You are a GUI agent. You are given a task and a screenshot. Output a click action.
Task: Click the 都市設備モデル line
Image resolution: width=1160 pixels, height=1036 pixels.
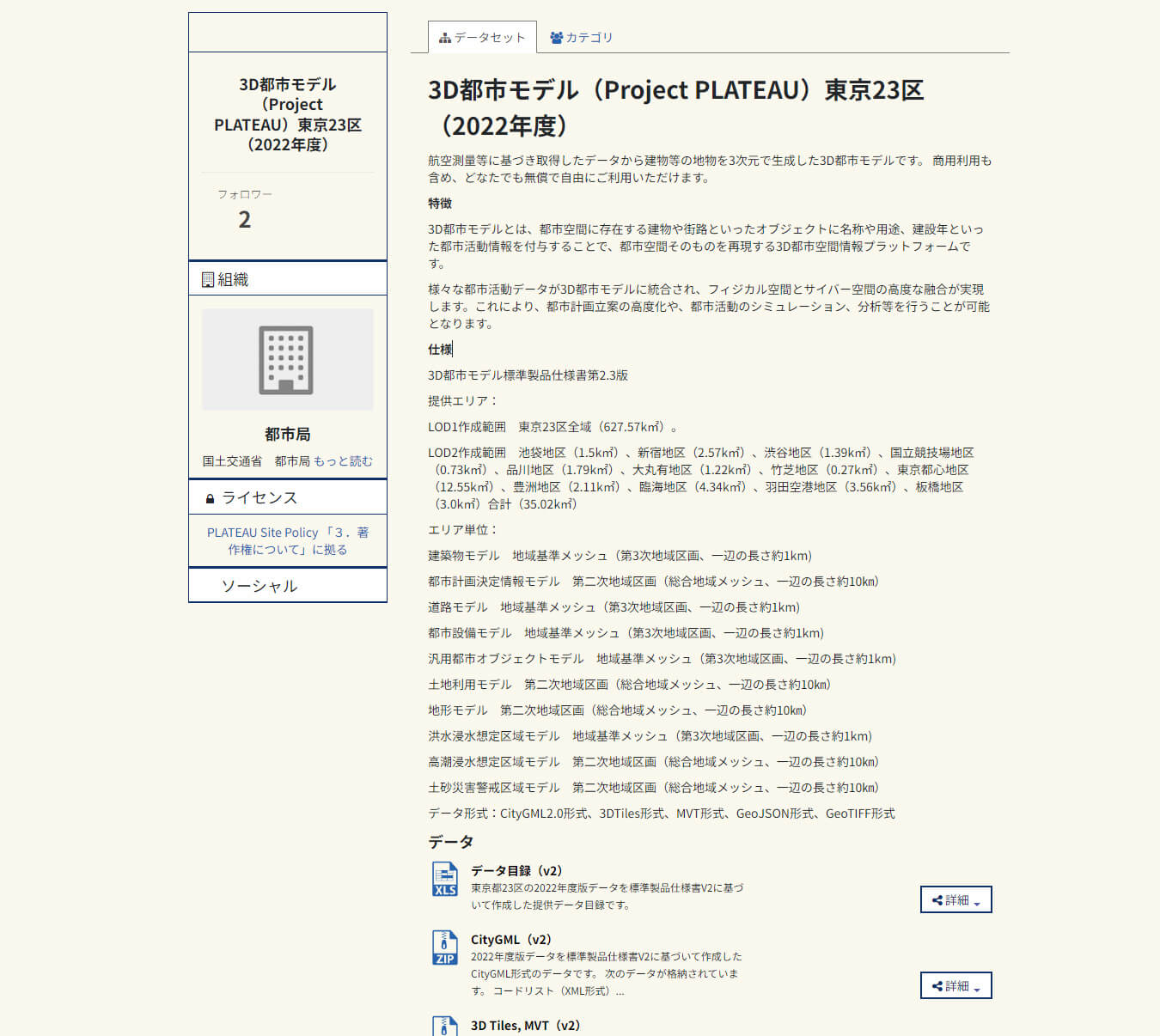pos(626,633)
